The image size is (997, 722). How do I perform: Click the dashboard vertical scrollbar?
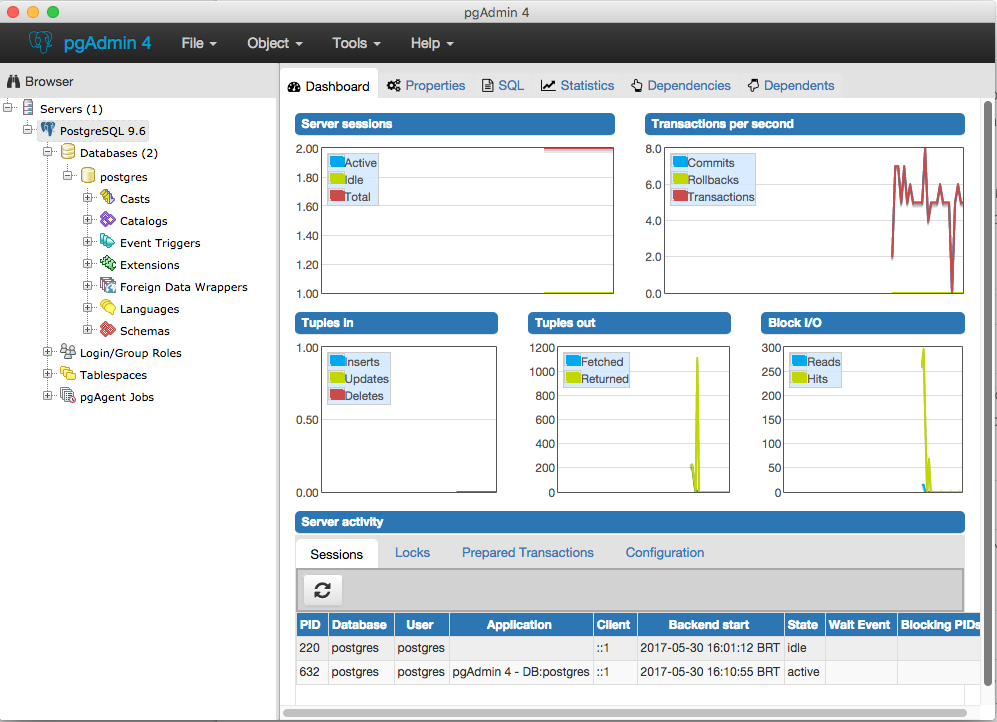(x=987, y=393)
